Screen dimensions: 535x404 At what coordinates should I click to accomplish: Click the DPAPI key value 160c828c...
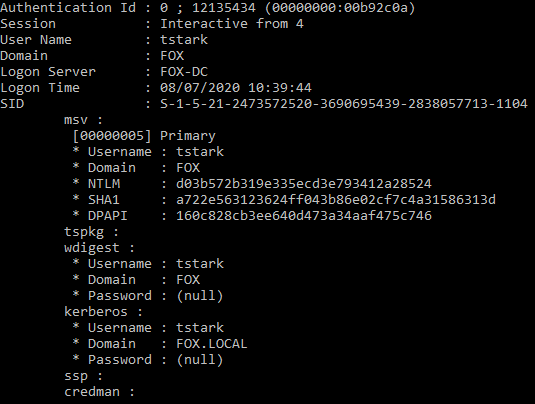[304, 216]
